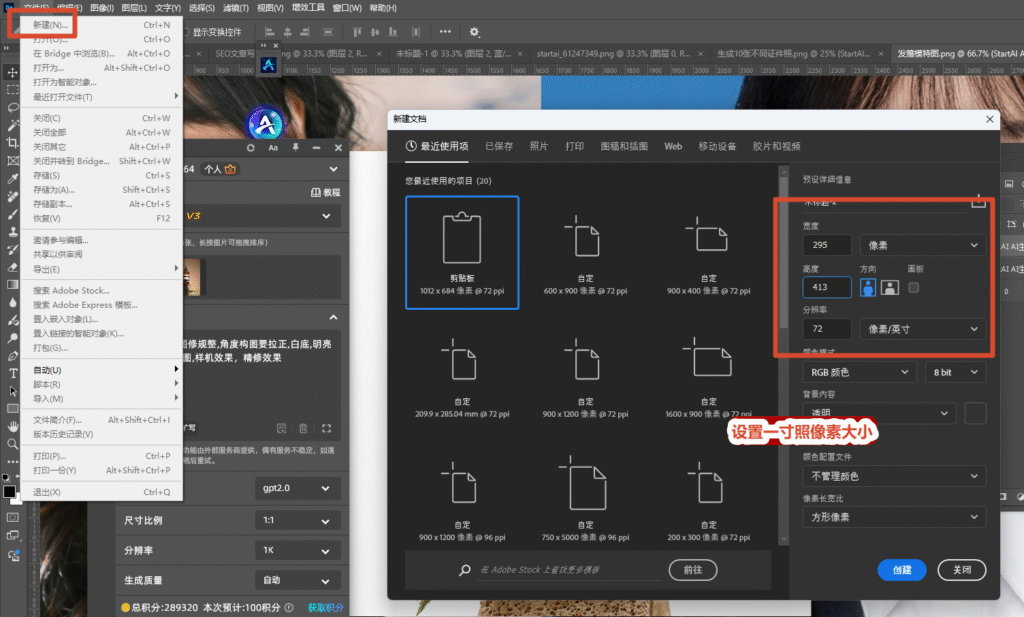Click the 宽度 295 input field

click(827, 245)
